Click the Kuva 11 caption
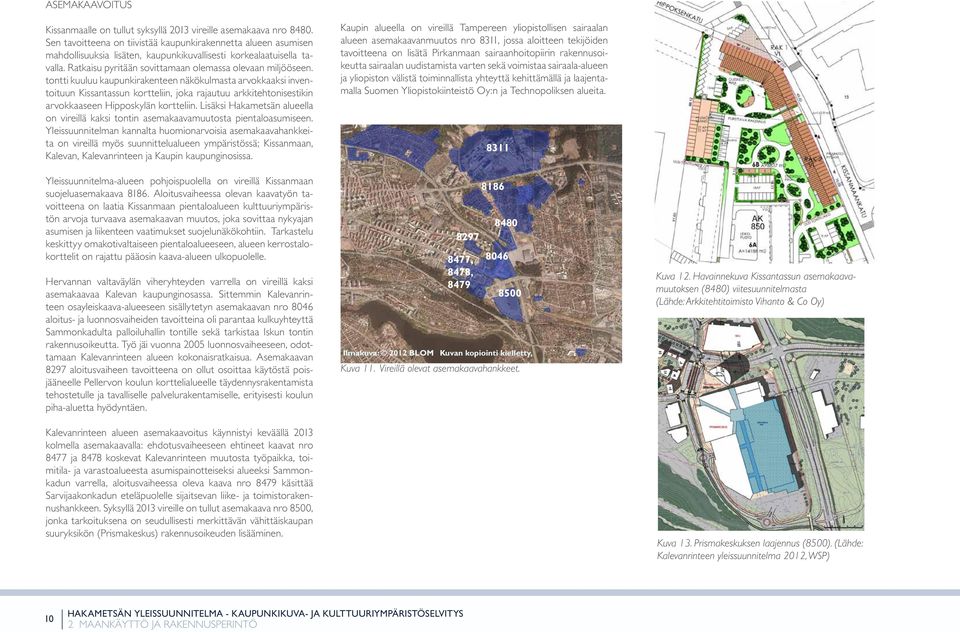960x632 pixels. point(430,369)
